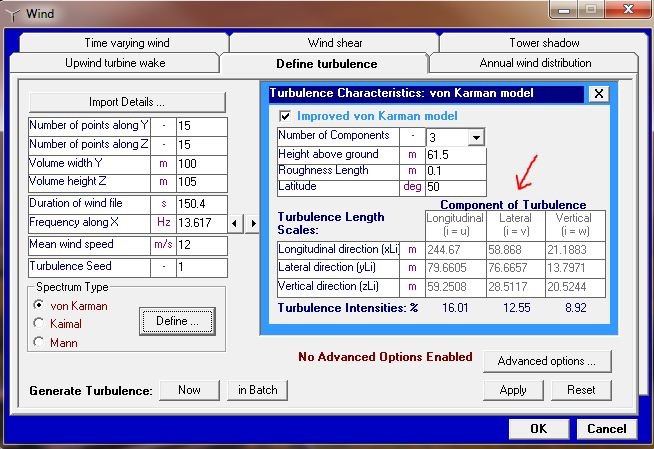Click the in Batch button
Viewport: 654px width, 449px height.
[x=257, y=390]
